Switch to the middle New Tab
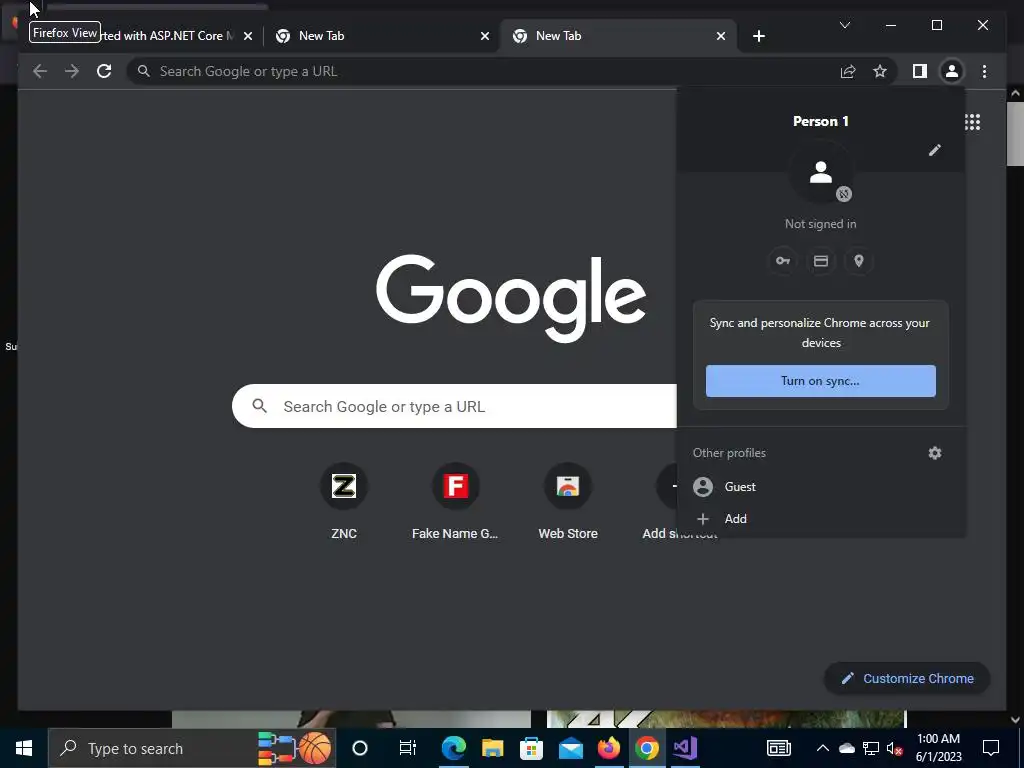1024x768 pixels. [382, 36]
